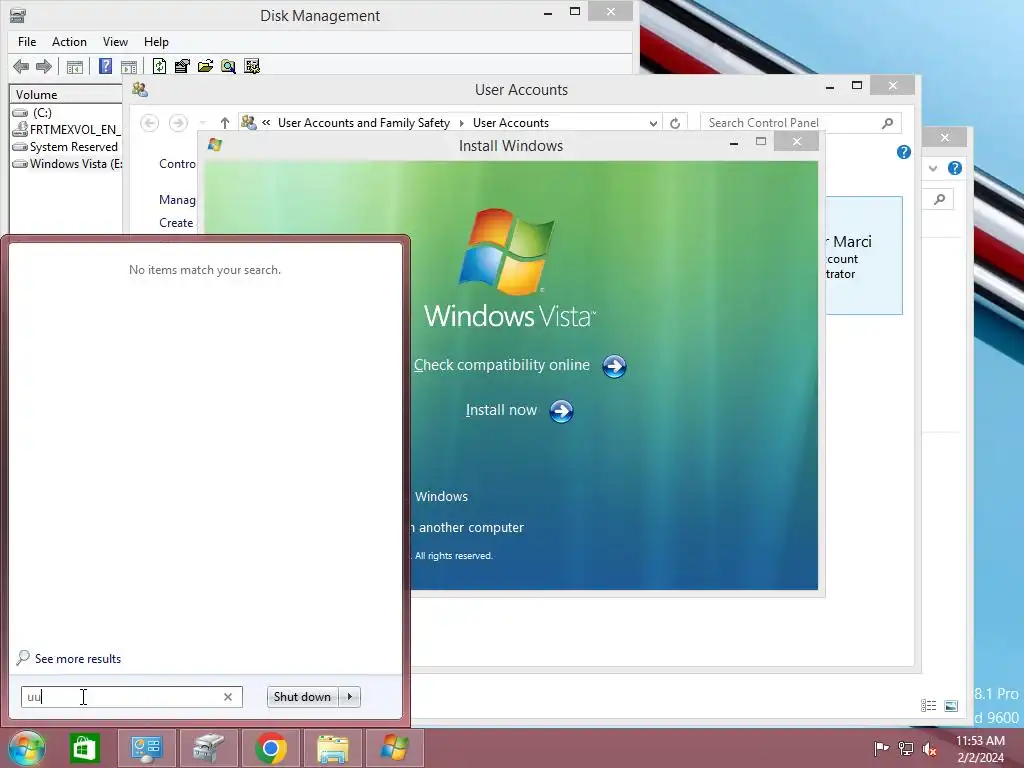The height and width of the screenshot is (768, 1024).
Task: Click the open folder icon in Disk Management toolbar
Action: tap(205, 66)
